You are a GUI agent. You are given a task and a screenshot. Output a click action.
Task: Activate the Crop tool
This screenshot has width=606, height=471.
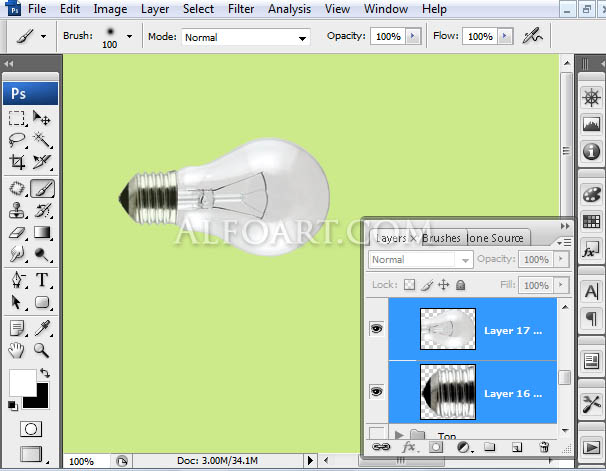[17, 162]
